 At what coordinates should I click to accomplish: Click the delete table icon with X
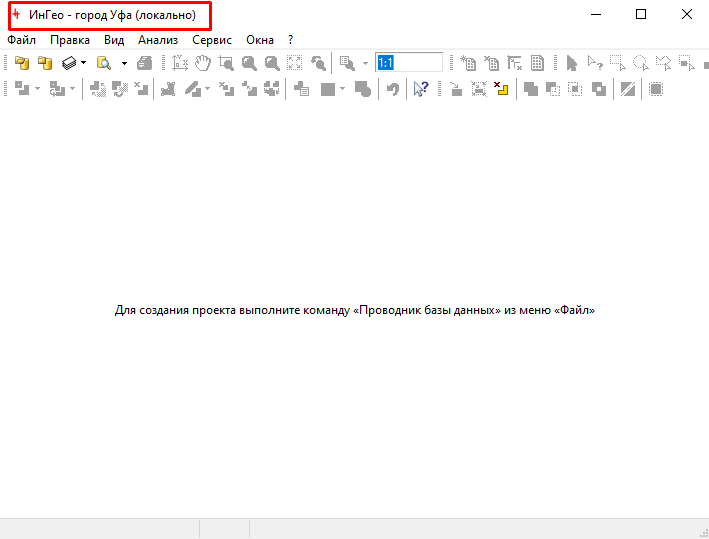491,63
